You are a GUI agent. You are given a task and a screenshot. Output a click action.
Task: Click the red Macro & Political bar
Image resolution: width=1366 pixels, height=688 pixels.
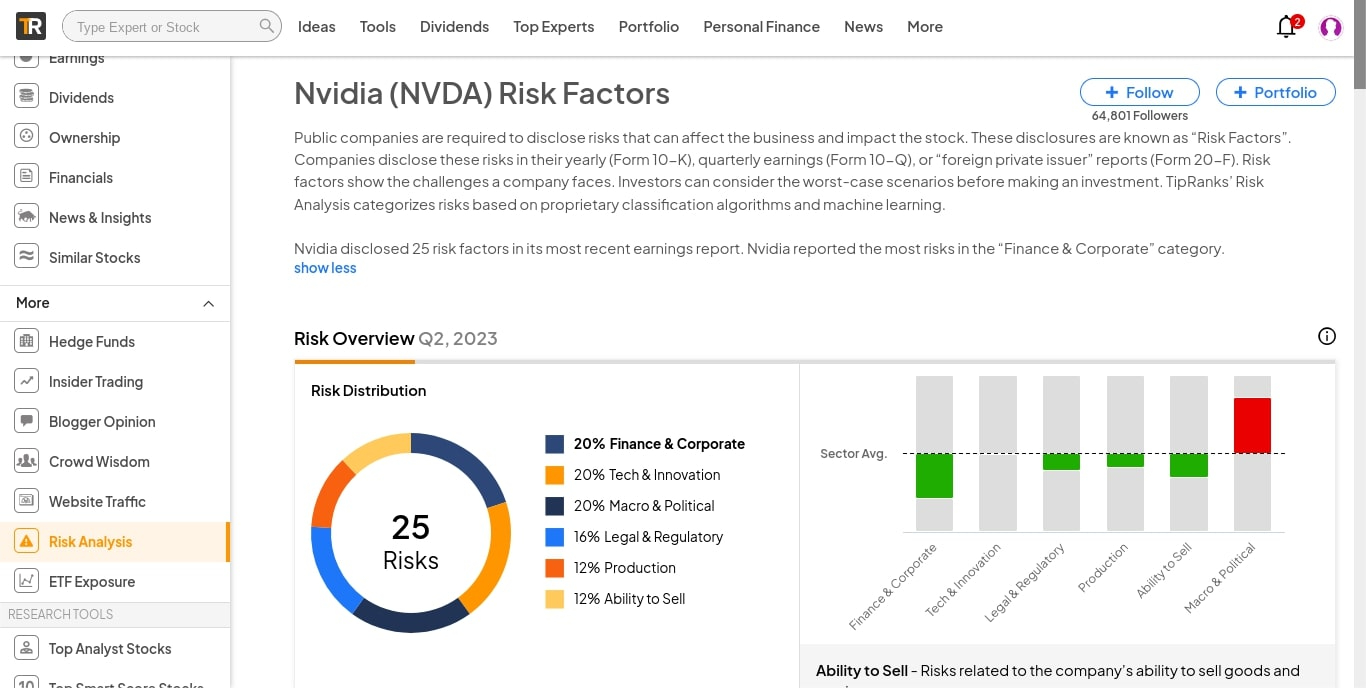(1252, 425)
